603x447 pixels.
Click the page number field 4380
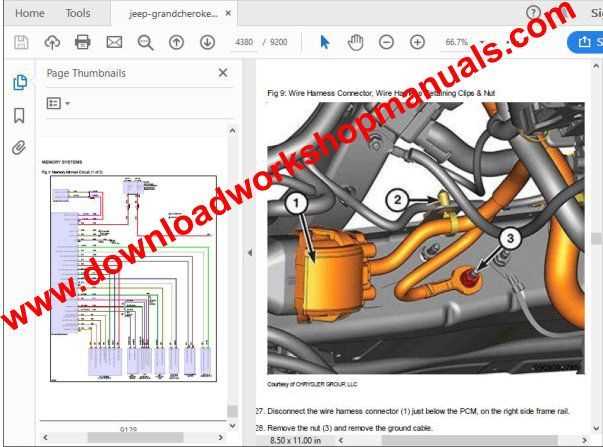tap(244, 42)
